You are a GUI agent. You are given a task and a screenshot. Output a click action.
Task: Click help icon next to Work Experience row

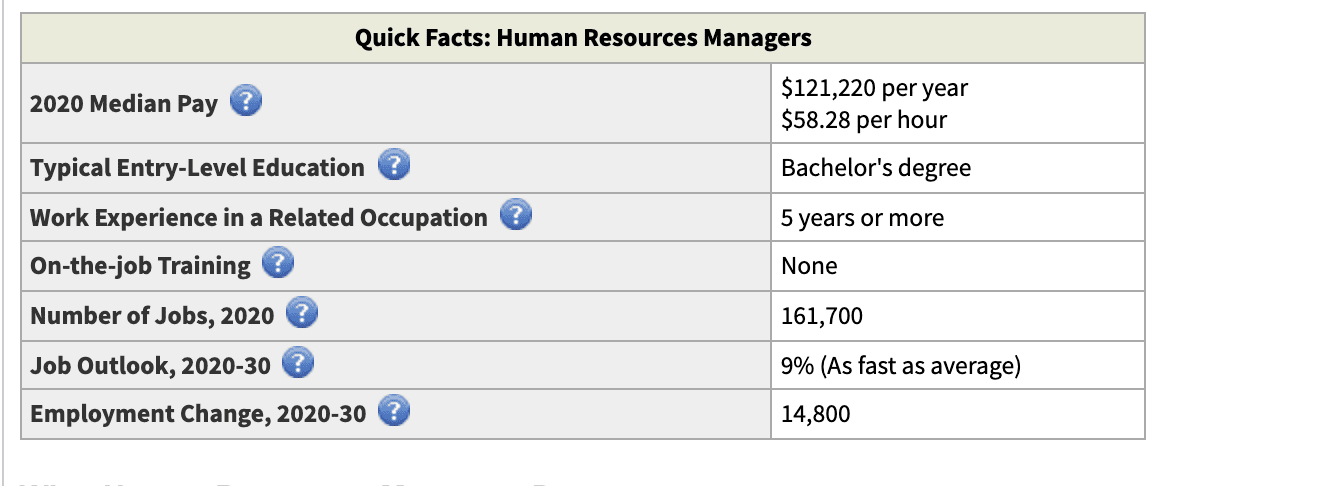pyautogui.click(x=516, y=216)
